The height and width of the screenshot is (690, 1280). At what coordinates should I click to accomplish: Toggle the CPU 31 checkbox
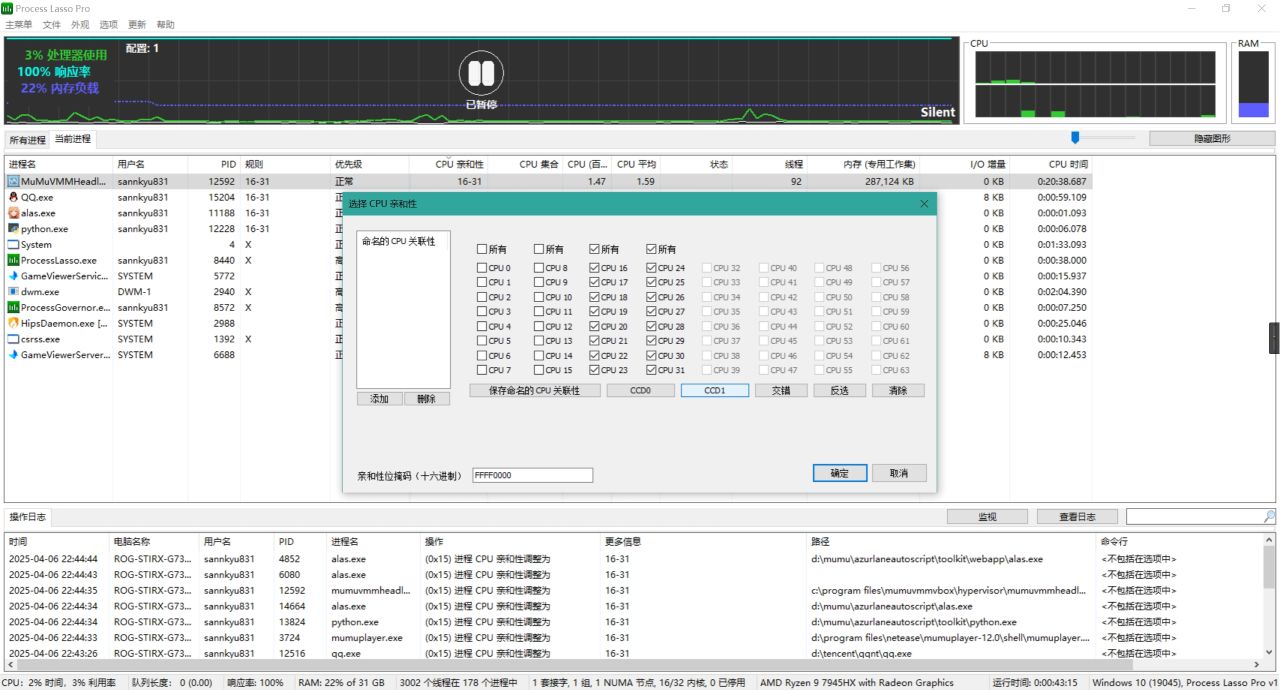click(x=652, y=370)
